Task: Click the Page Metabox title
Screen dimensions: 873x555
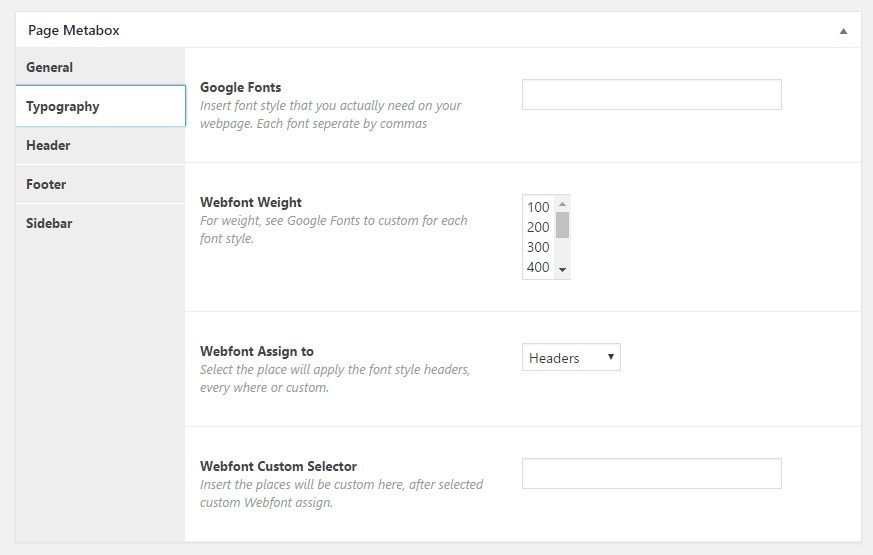Action: pos(73,30)
